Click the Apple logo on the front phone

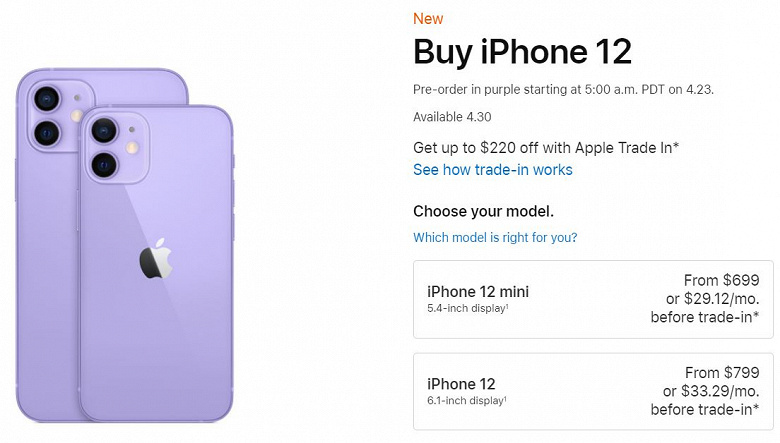155,259
